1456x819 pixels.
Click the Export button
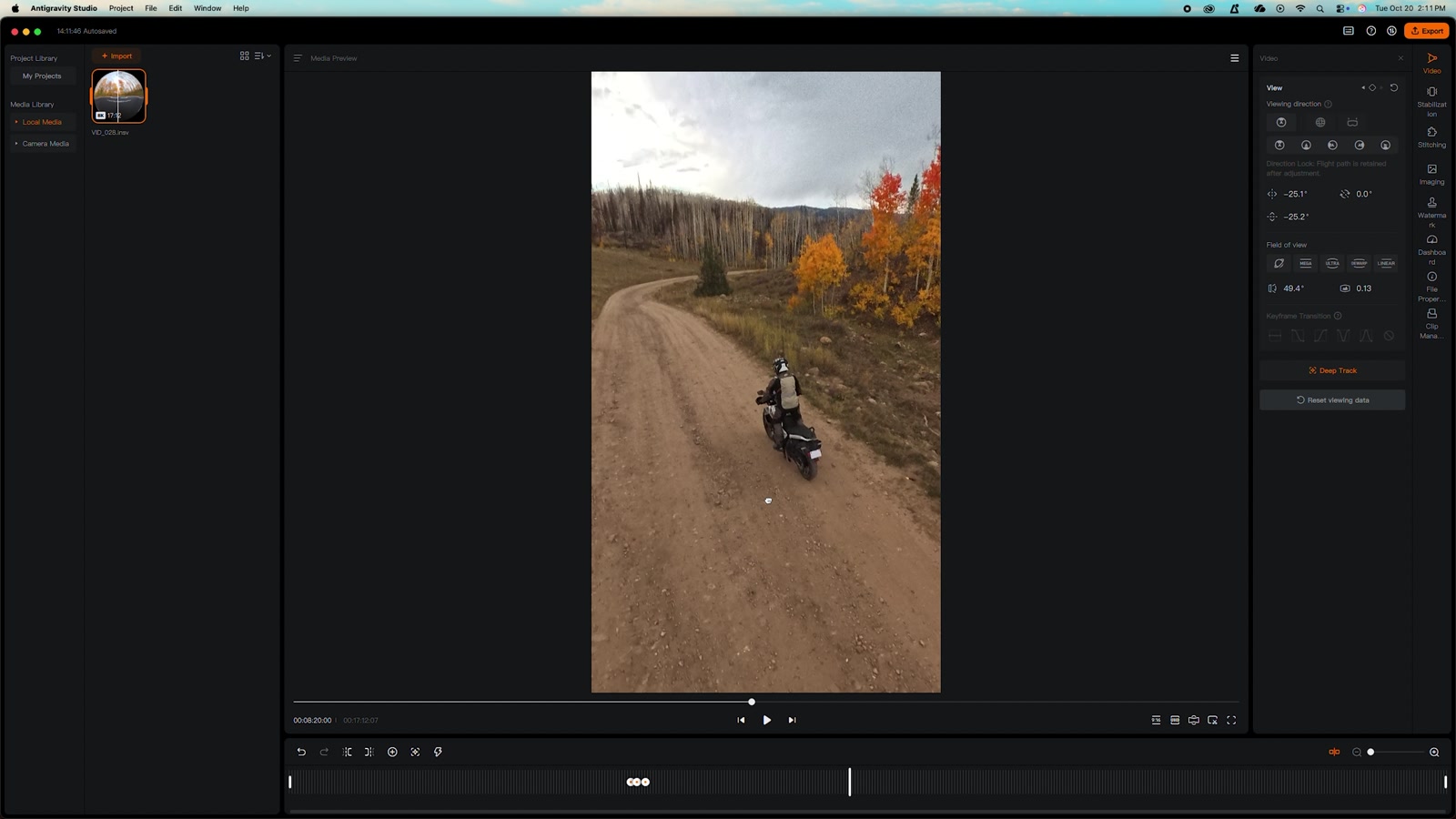(x=1427, y=31)
